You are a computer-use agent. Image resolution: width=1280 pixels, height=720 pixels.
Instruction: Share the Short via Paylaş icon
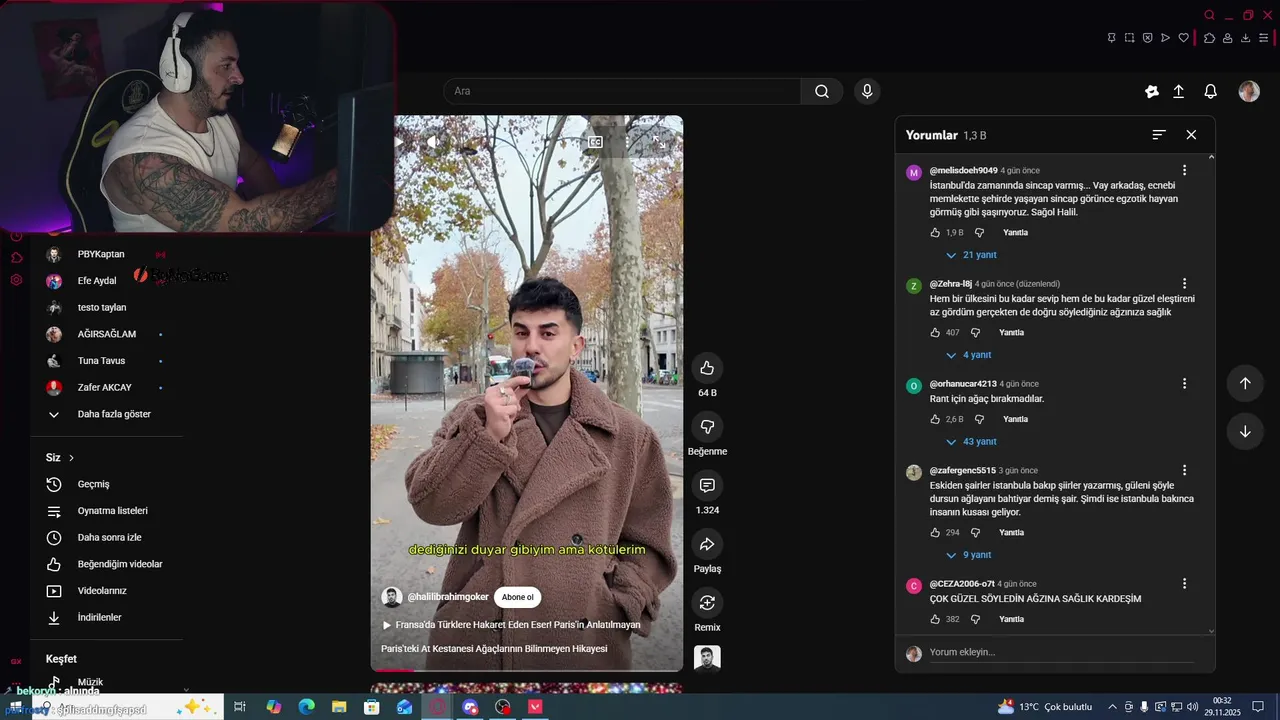(x=707, y=545)
